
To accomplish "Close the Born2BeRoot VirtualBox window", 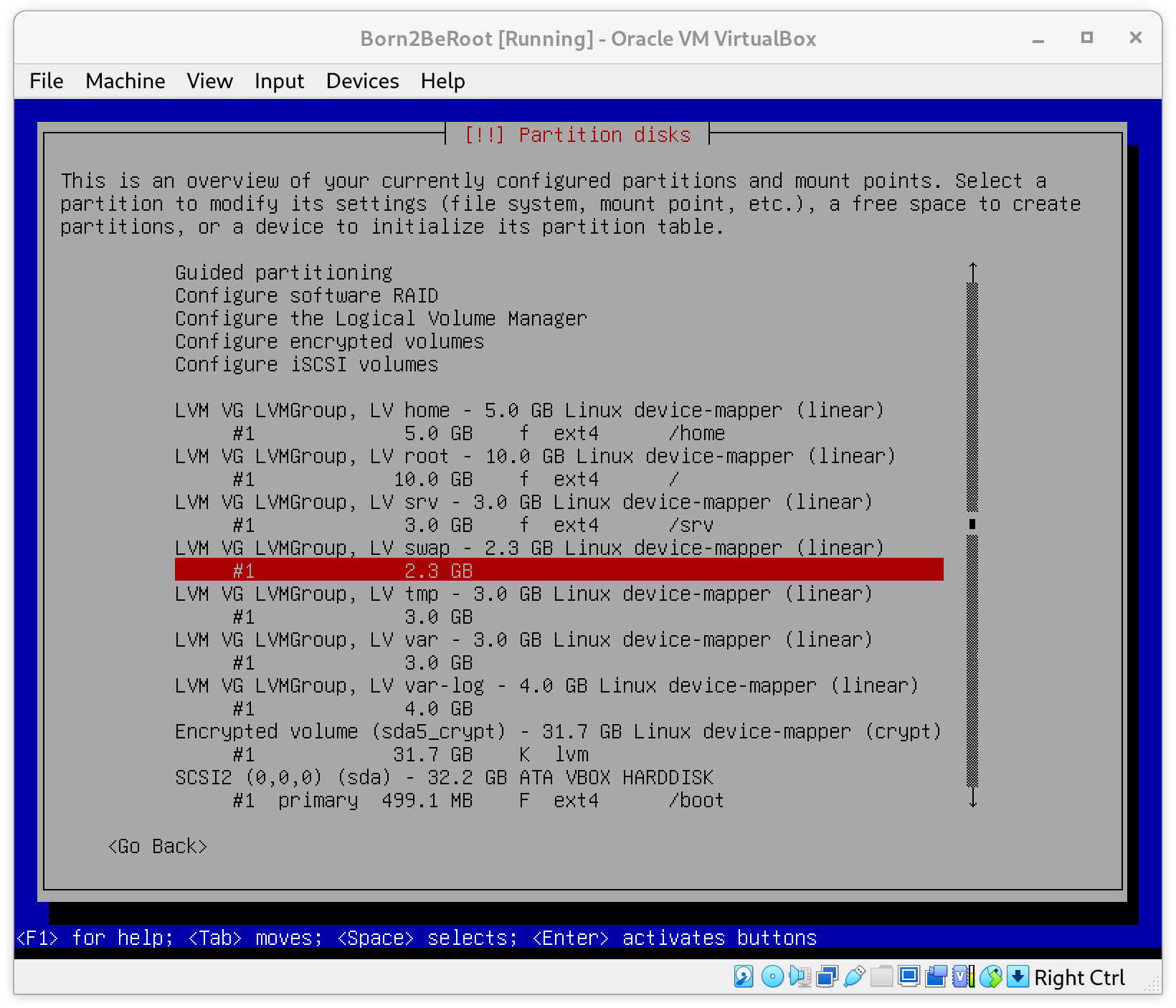I will tap(1135, 38).
